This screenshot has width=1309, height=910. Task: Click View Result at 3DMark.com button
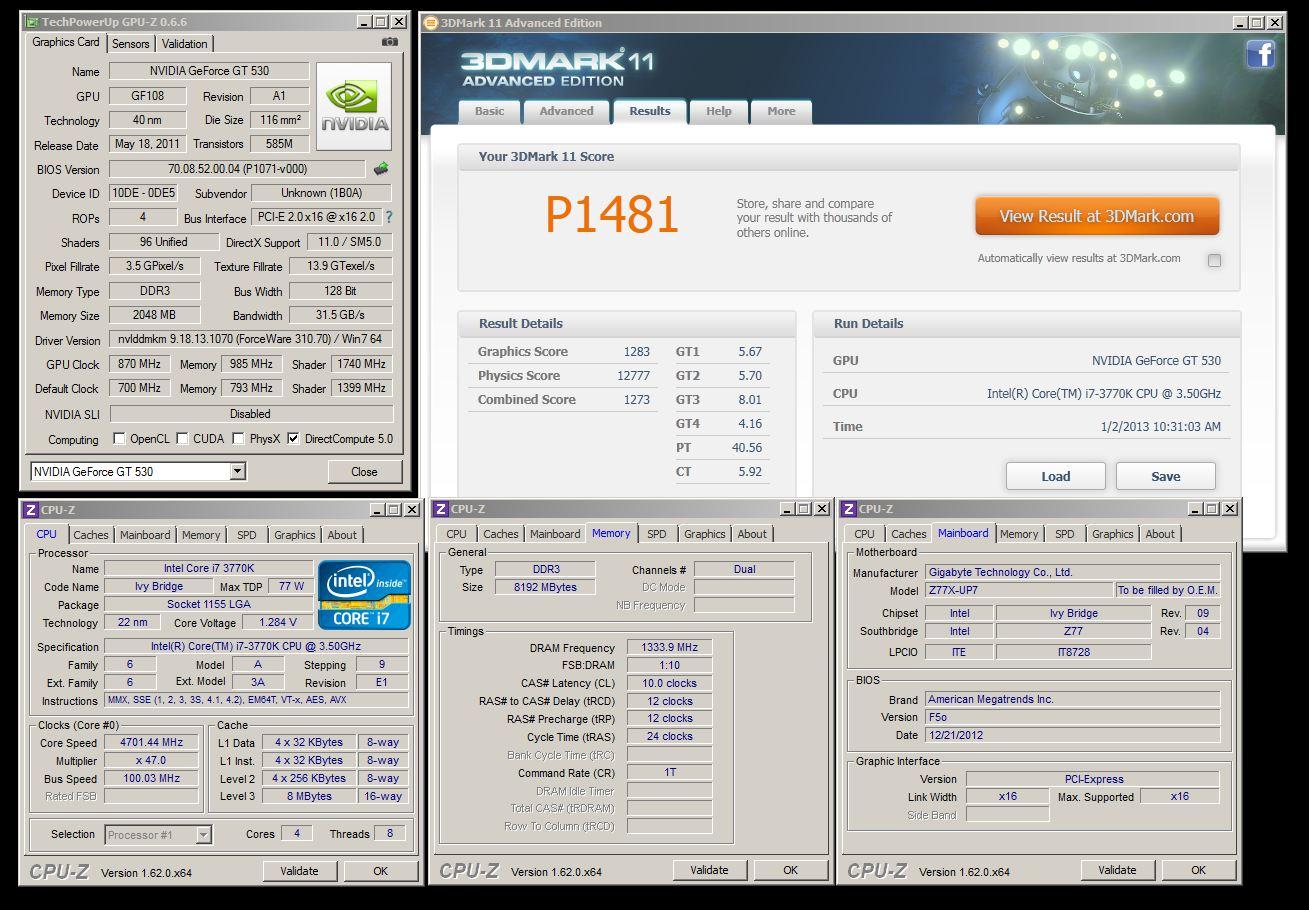pos(1097,216)
